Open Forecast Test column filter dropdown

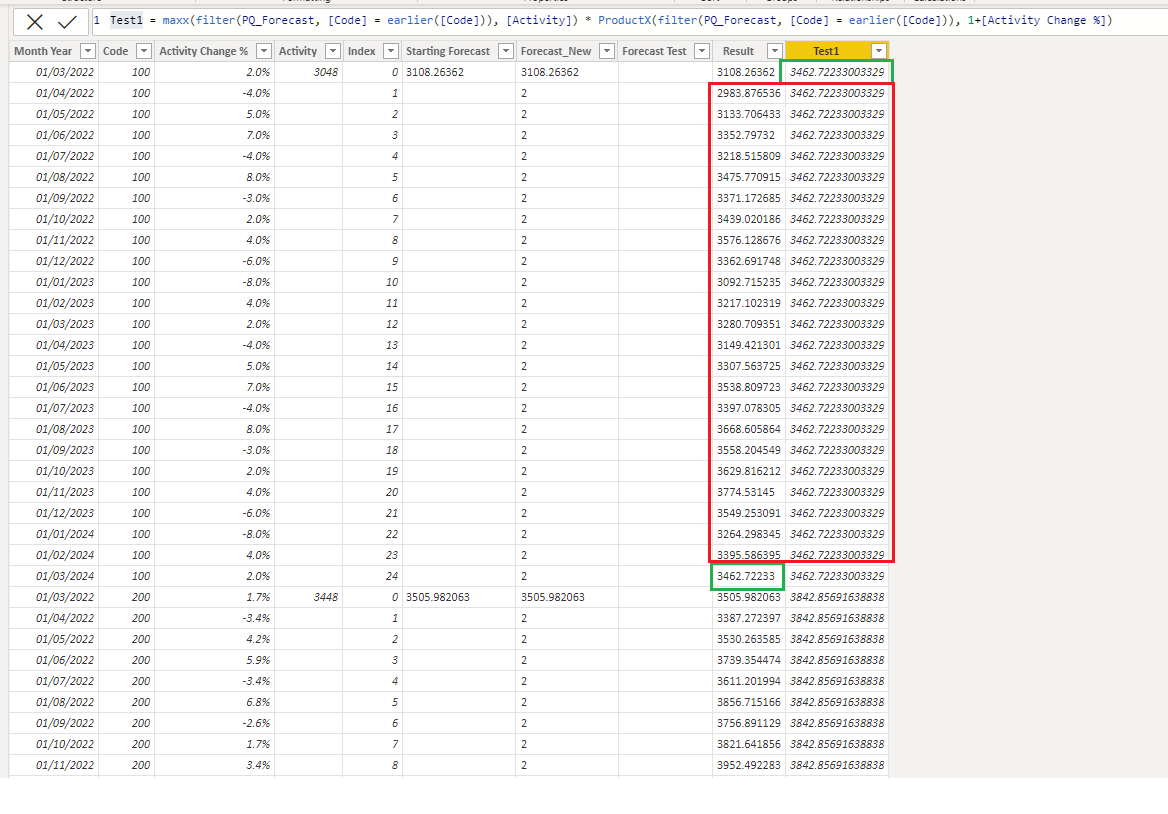click(x=702, y=51)
